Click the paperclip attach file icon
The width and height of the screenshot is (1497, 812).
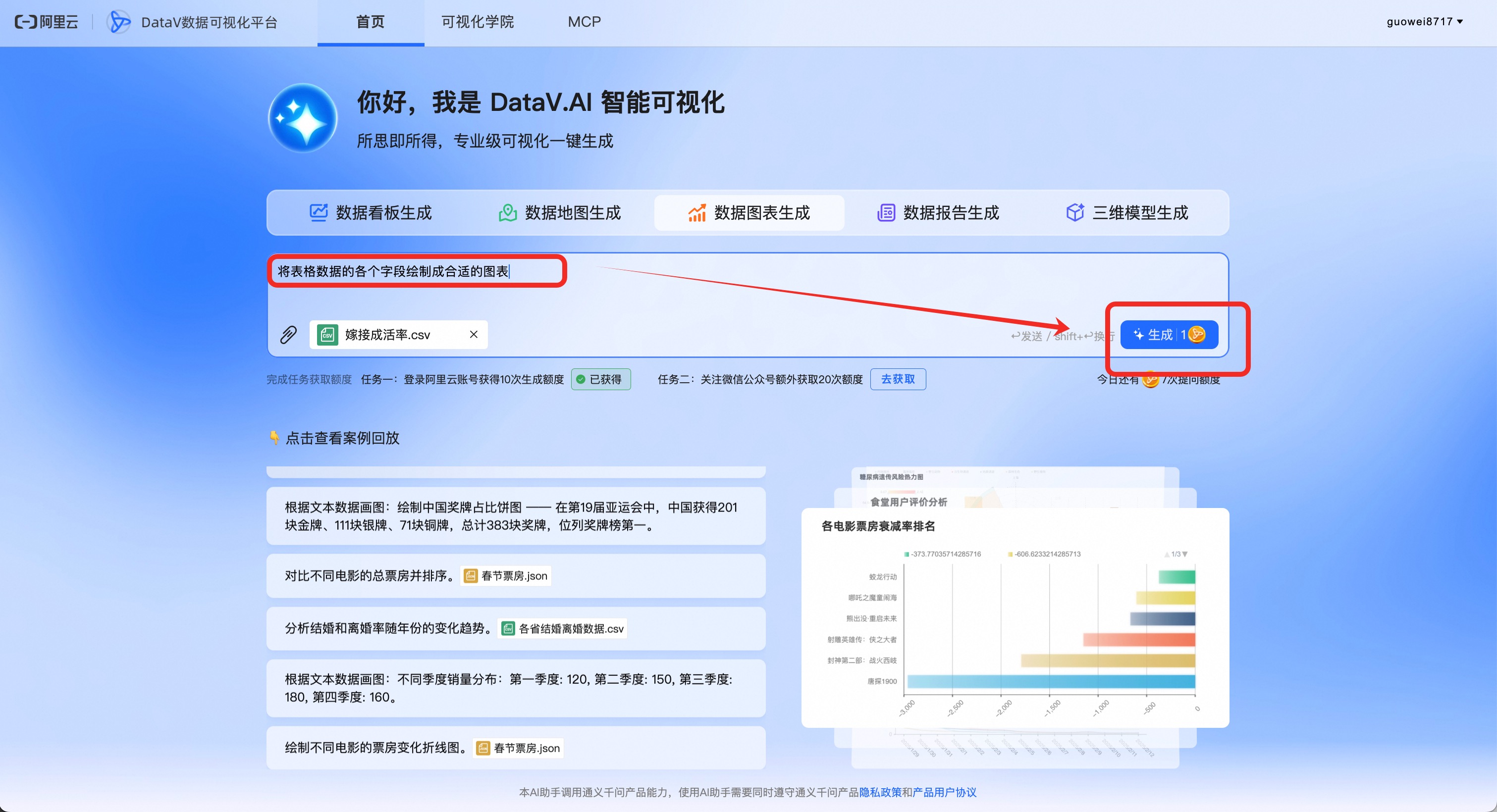point(288,335)
